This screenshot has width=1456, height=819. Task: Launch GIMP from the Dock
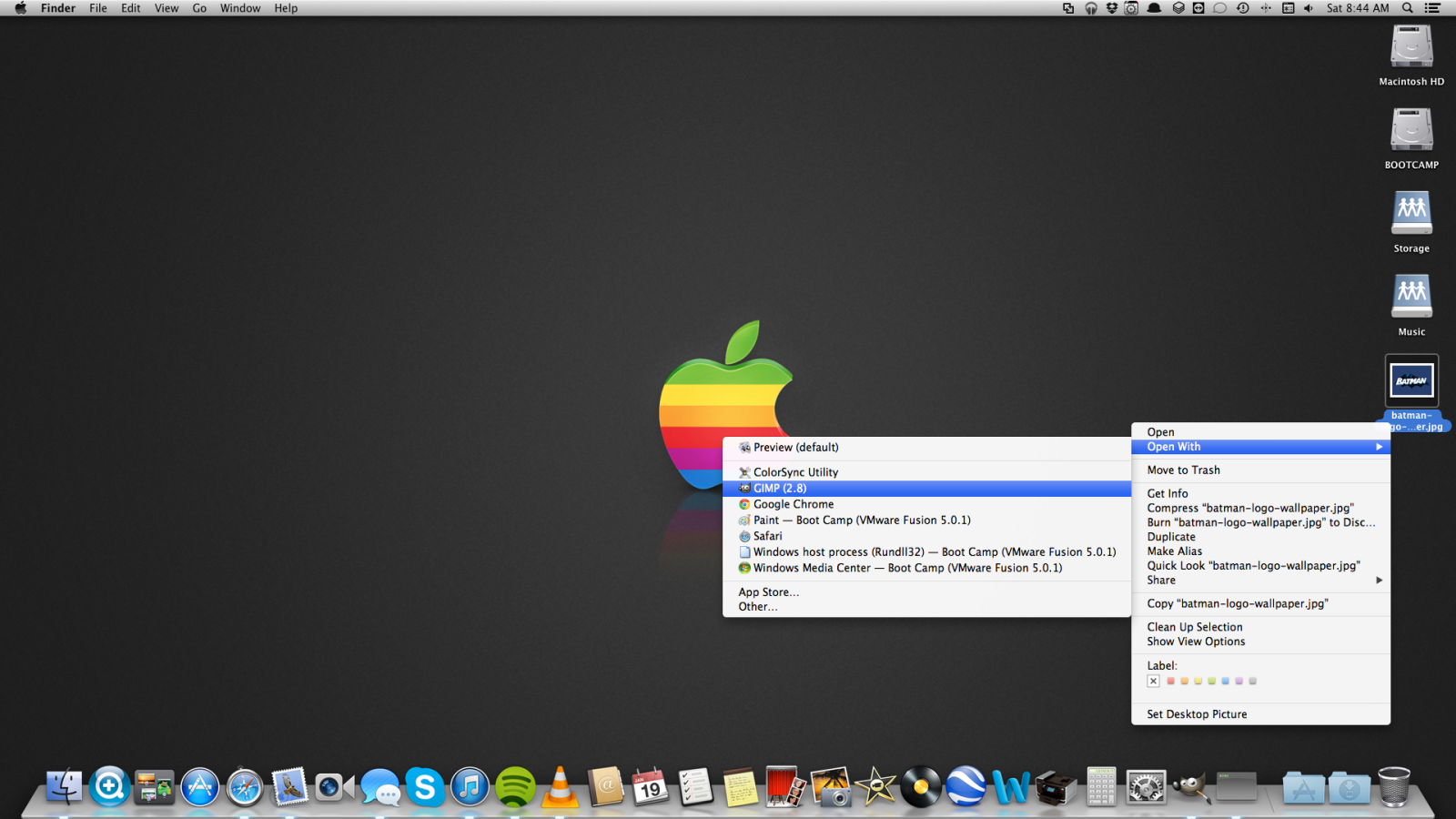(x=1190, y=786)
